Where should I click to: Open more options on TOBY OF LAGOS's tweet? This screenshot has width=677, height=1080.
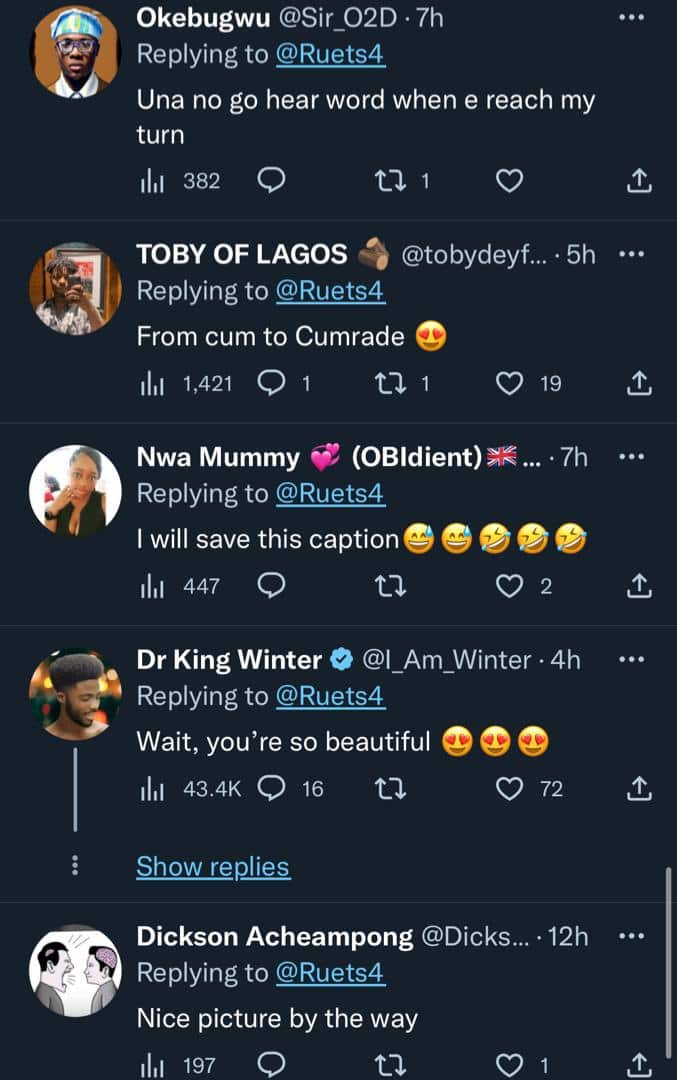coord(632,254)
